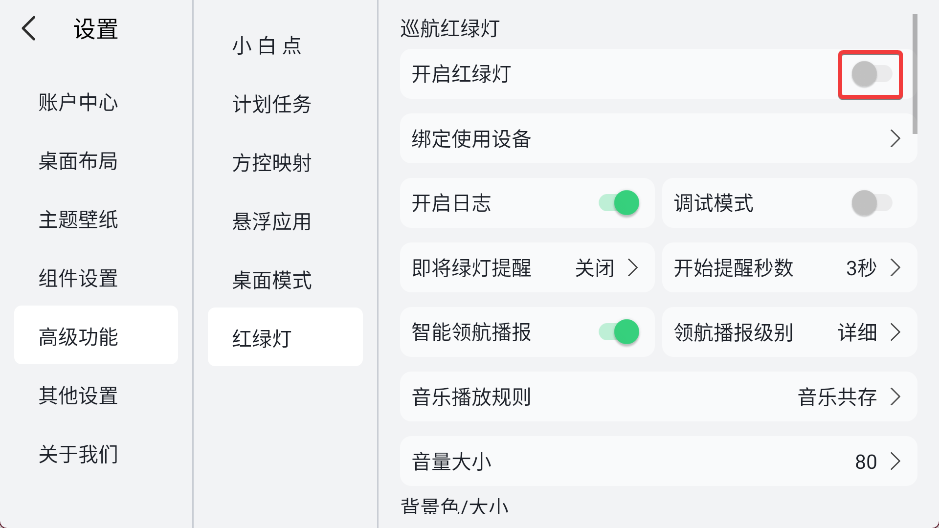
Task: Show the 悬浮应用 page
Action: pyautogui.click(x=272, y=221)
